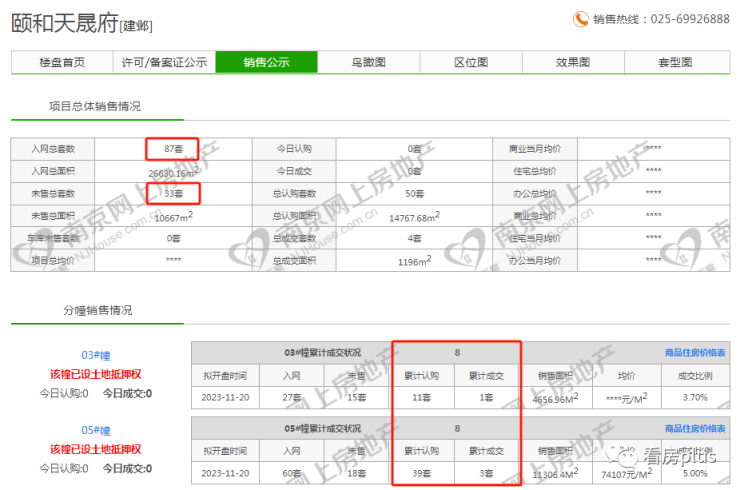
Task: Open the 效果图 tab
Action: click(x=573, y=62)
